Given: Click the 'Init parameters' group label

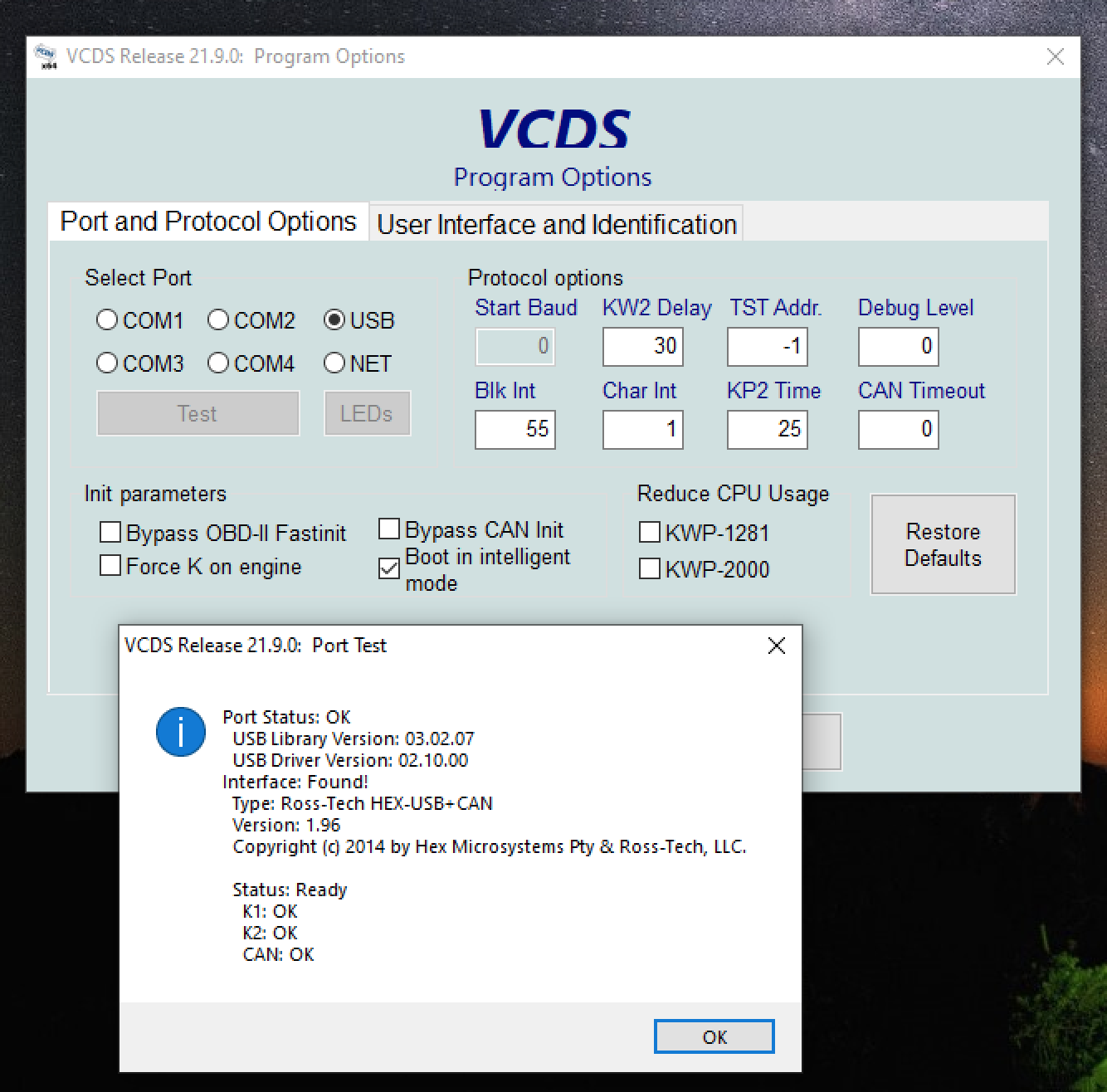Looking at the screenshot, I should 155,493.
